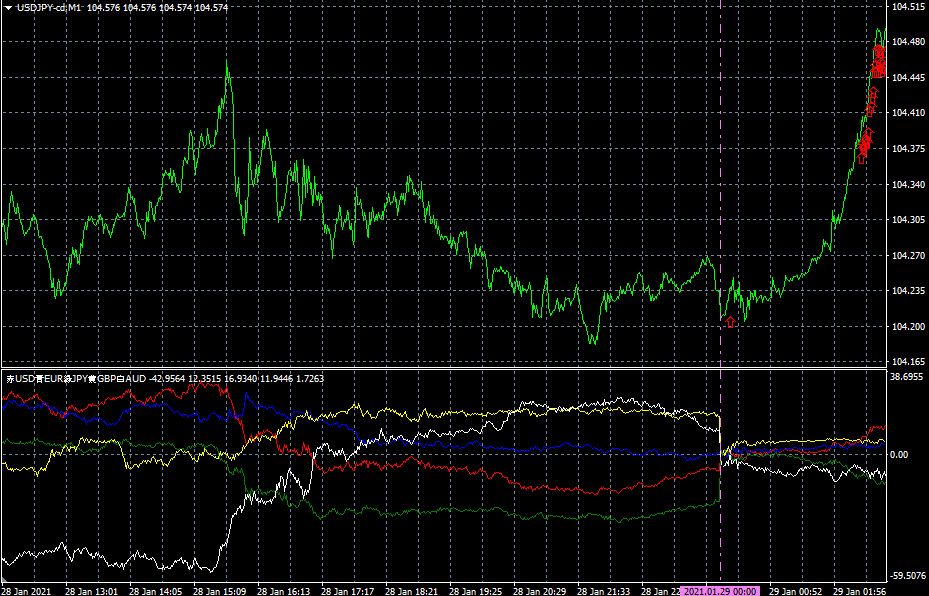Click price label 104.165 on the axis
The height and width of the screenshot is (596, 929).
pos(908,361)
